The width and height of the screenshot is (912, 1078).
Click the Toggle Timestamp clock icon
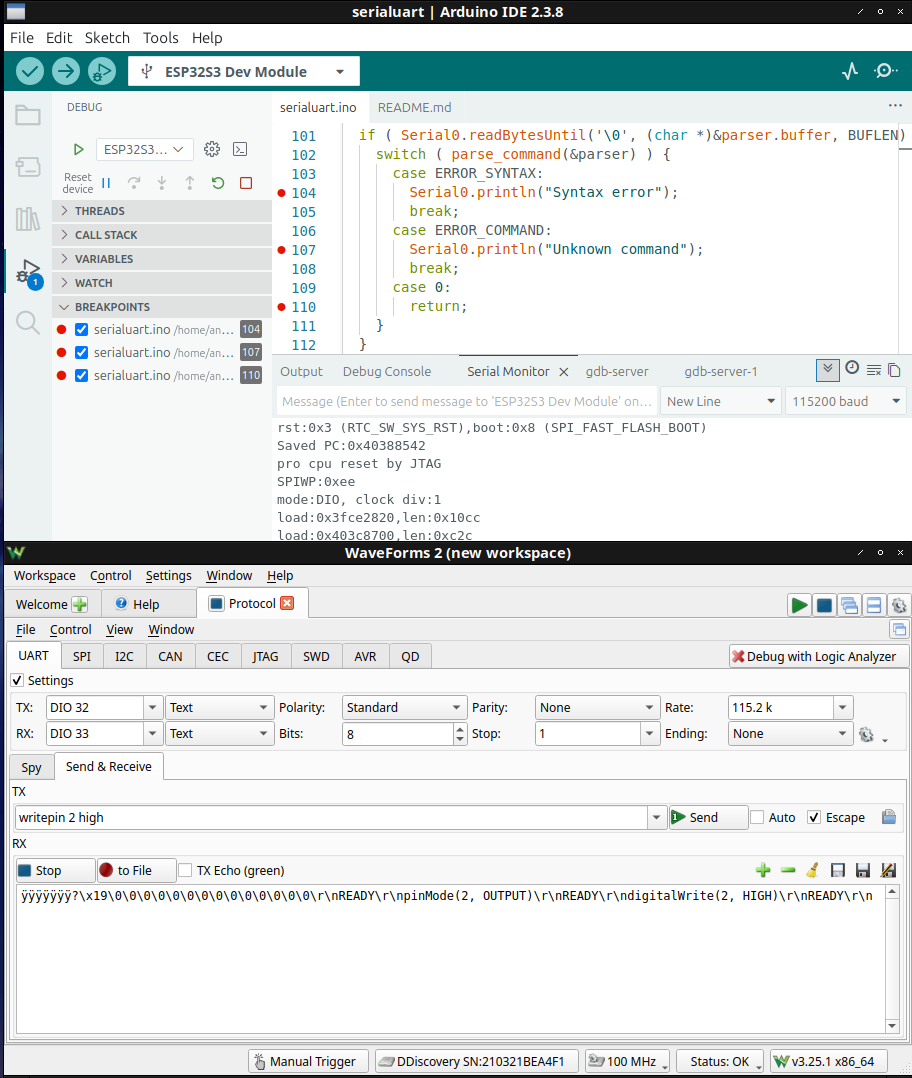(x=852, y=368)
